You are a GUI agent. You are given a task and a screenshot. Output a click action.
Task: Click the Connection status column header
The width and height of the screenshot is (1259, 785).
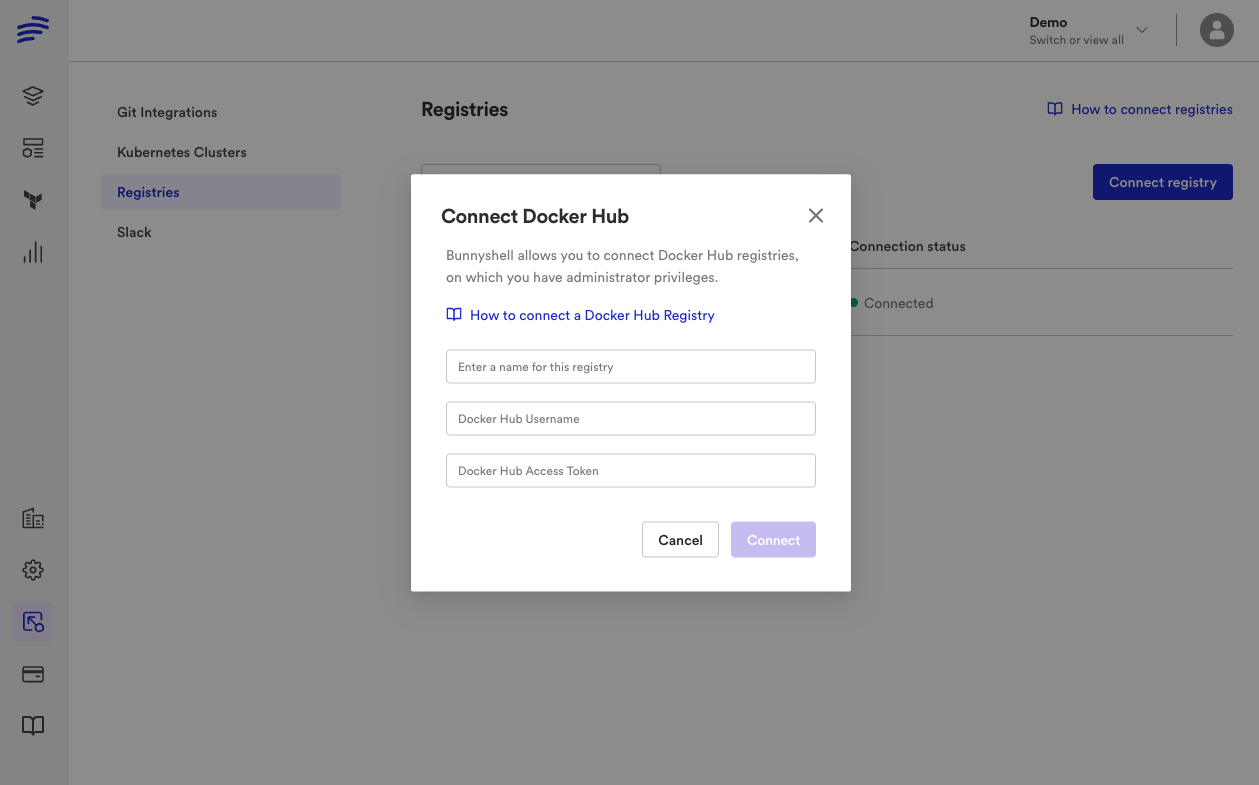(908, 246)
